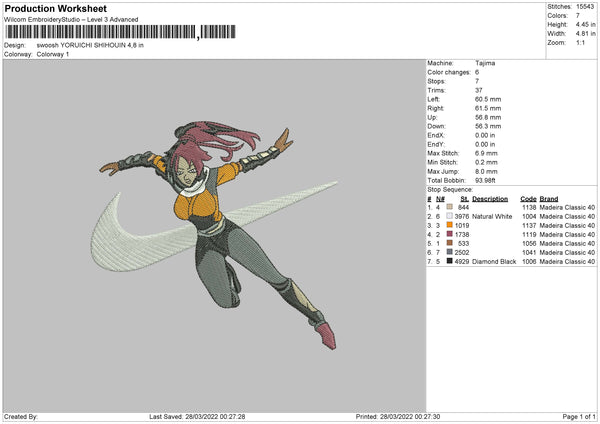Click the Stitches count 15543
600x424 pixels.
[586, 6]
